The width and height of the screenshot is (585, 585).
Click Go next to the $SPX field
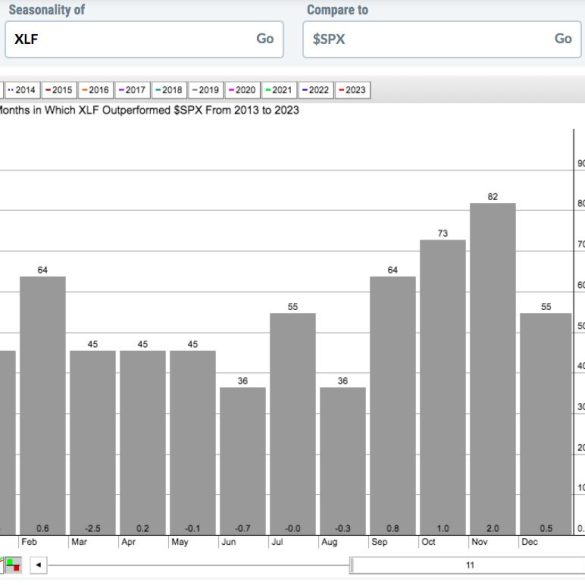pyautogui.click(x=563, y=39)
